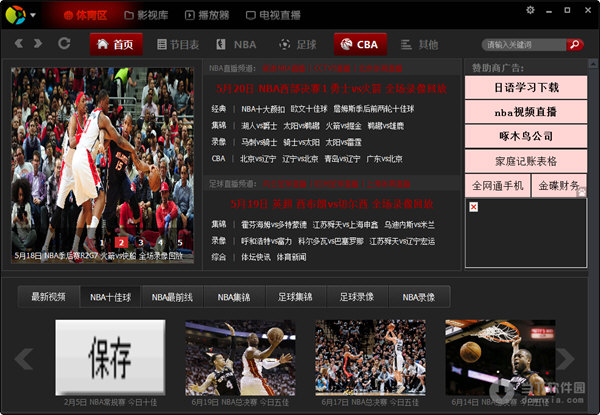Open the 广东vs北京 CBA link
The height and width of the screenshot is (415, 600).
pos(385,159)
